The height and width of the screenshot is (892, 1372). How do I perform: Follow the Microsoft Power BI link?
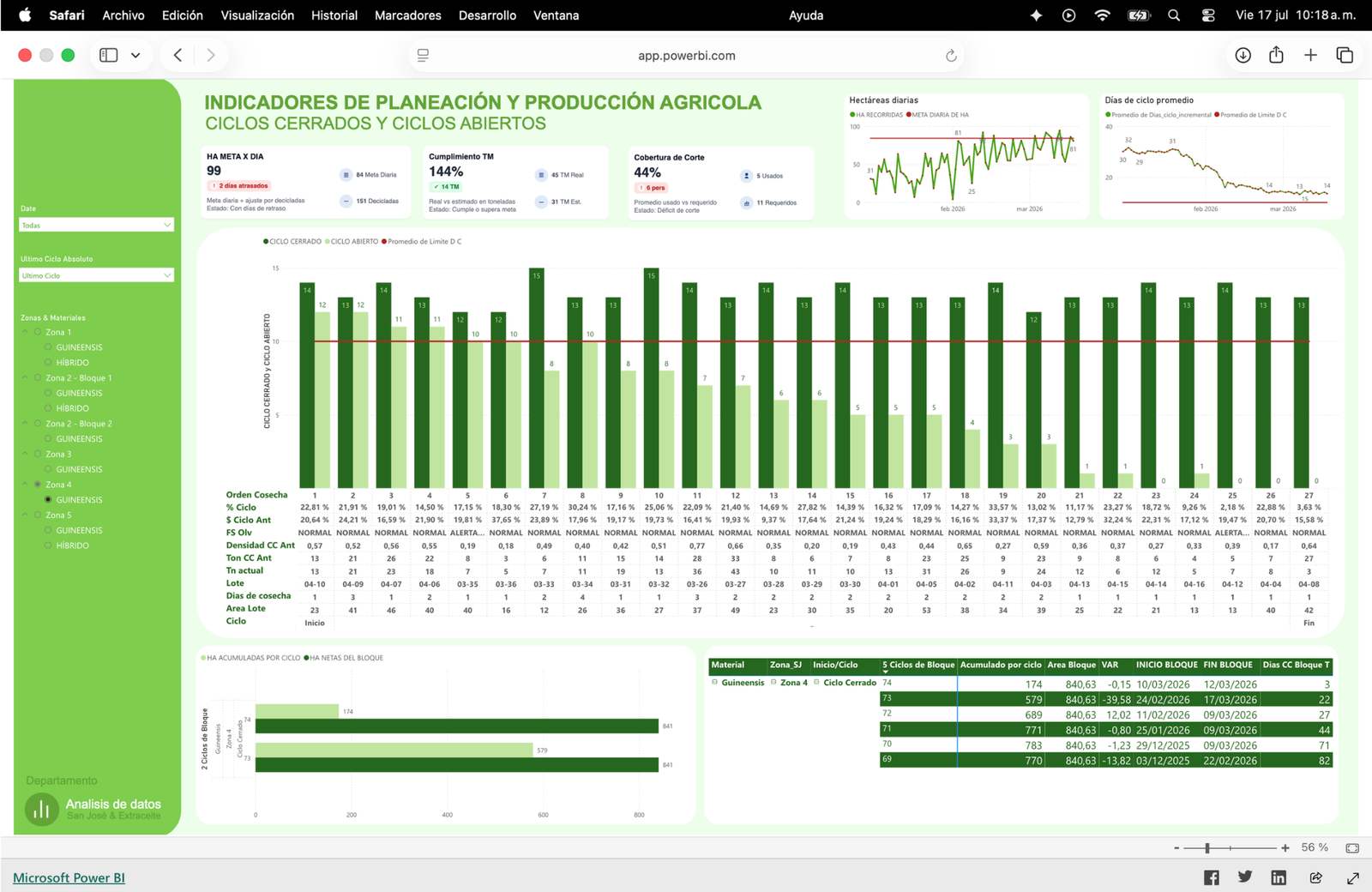coord(69,877)
